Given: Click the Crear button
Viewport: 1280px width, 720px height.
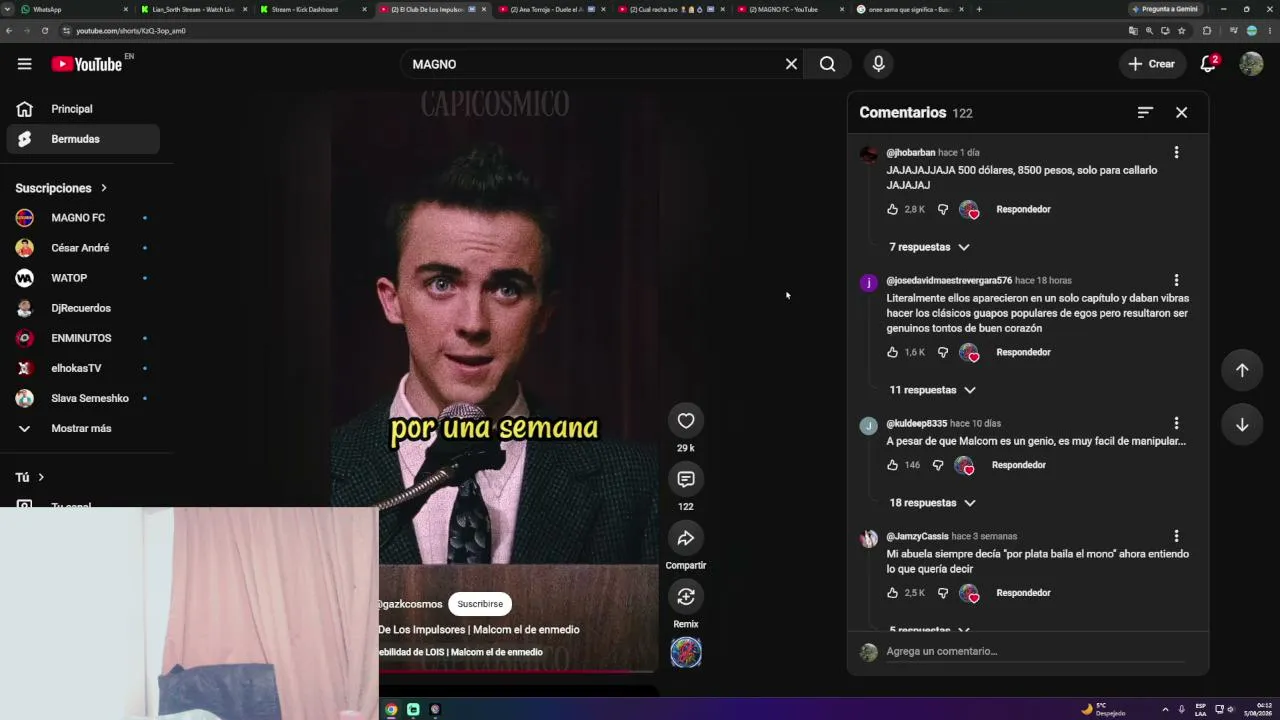Looking at the screenshot, I should 1152,64.
